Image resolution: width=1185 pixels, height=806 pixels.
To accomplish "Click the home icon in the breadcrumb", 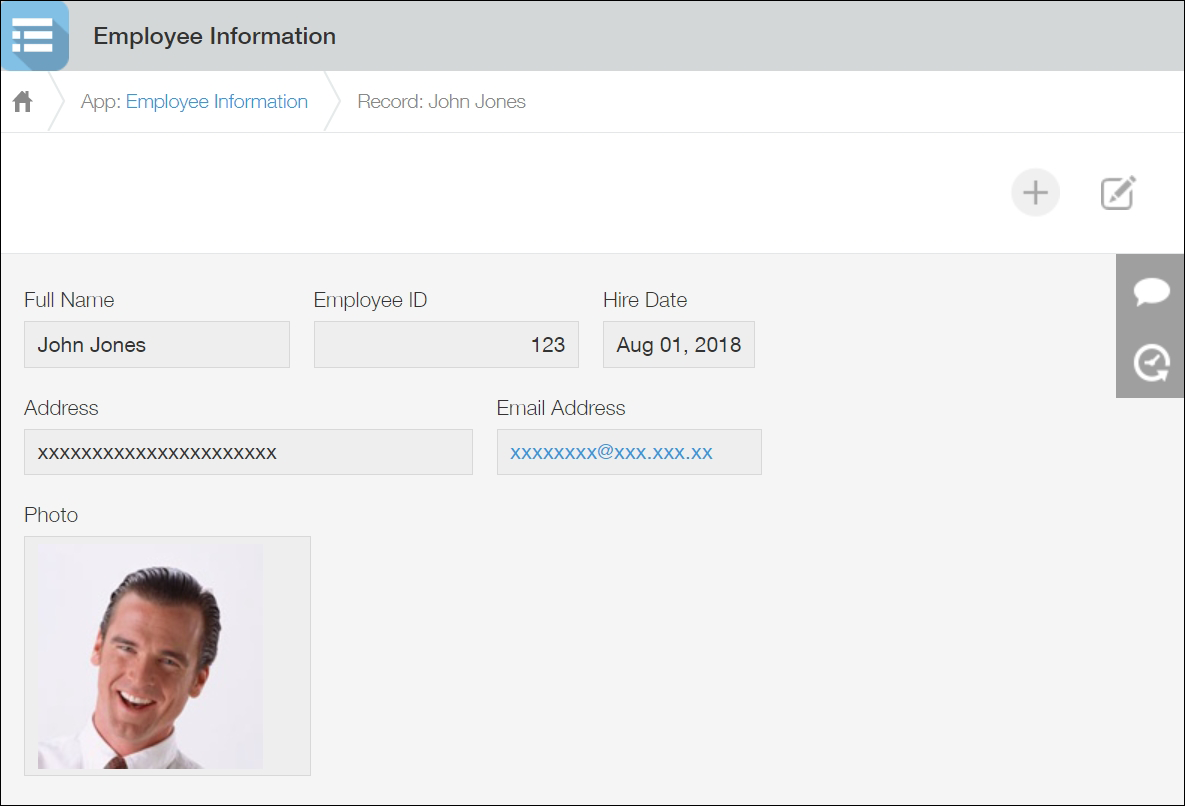I will [x=23, y=101].
